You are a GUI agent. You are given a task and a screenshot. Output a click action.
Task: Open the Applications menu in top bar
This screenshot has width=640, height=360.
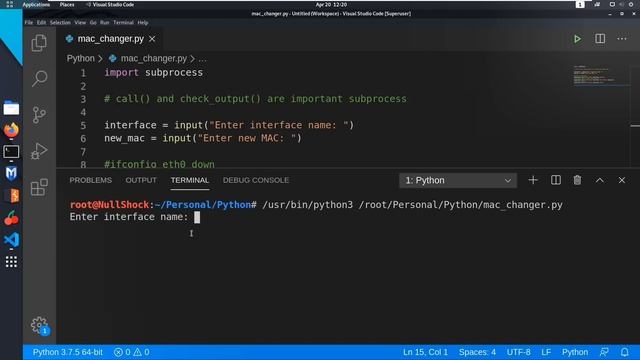36,4
